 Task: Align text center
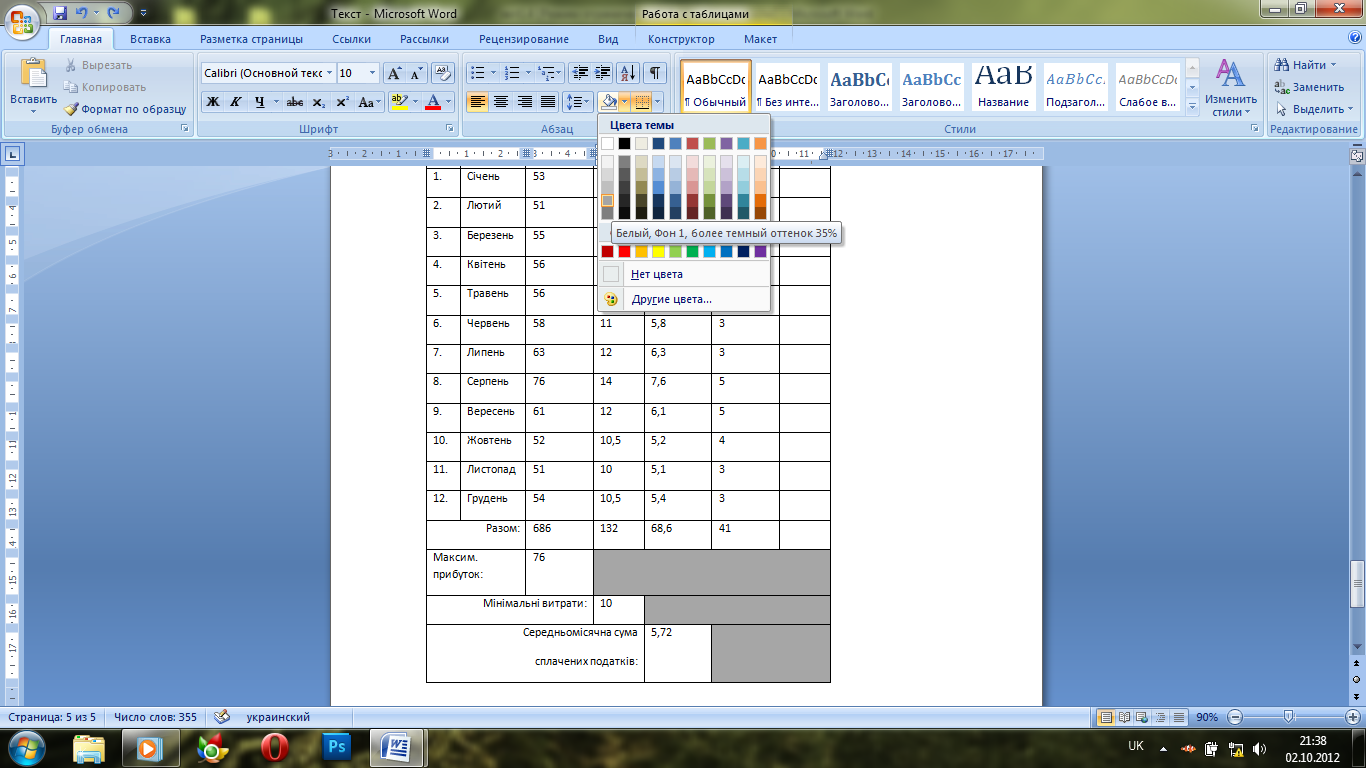(501, 102)
